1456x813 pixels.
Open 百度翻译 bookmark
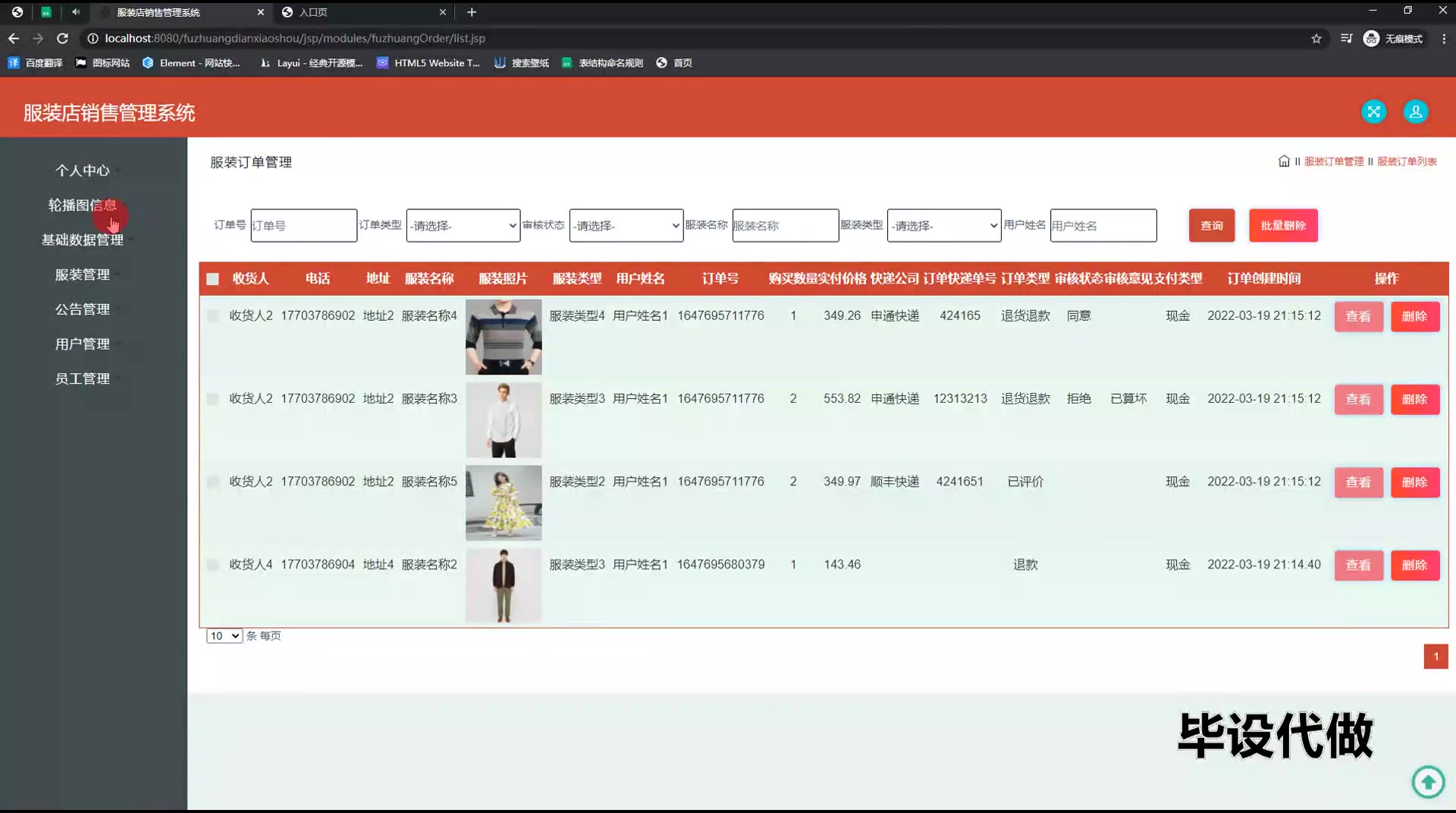coord(36,63)
